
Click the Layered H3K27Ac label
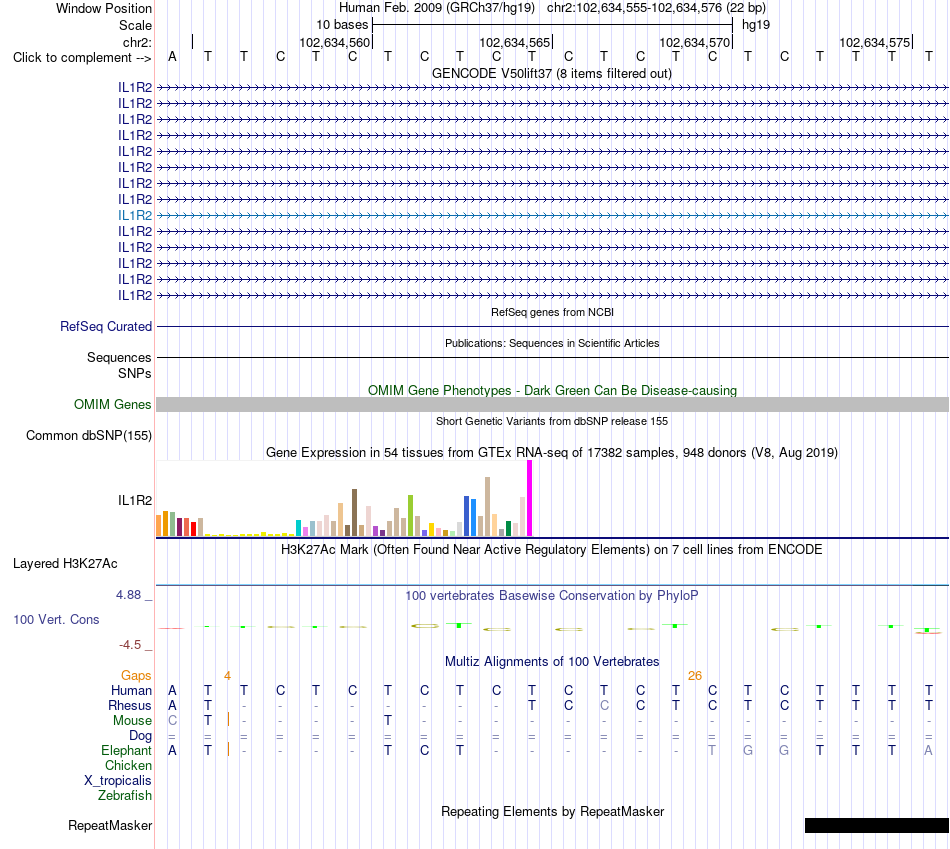coord(65,564)
